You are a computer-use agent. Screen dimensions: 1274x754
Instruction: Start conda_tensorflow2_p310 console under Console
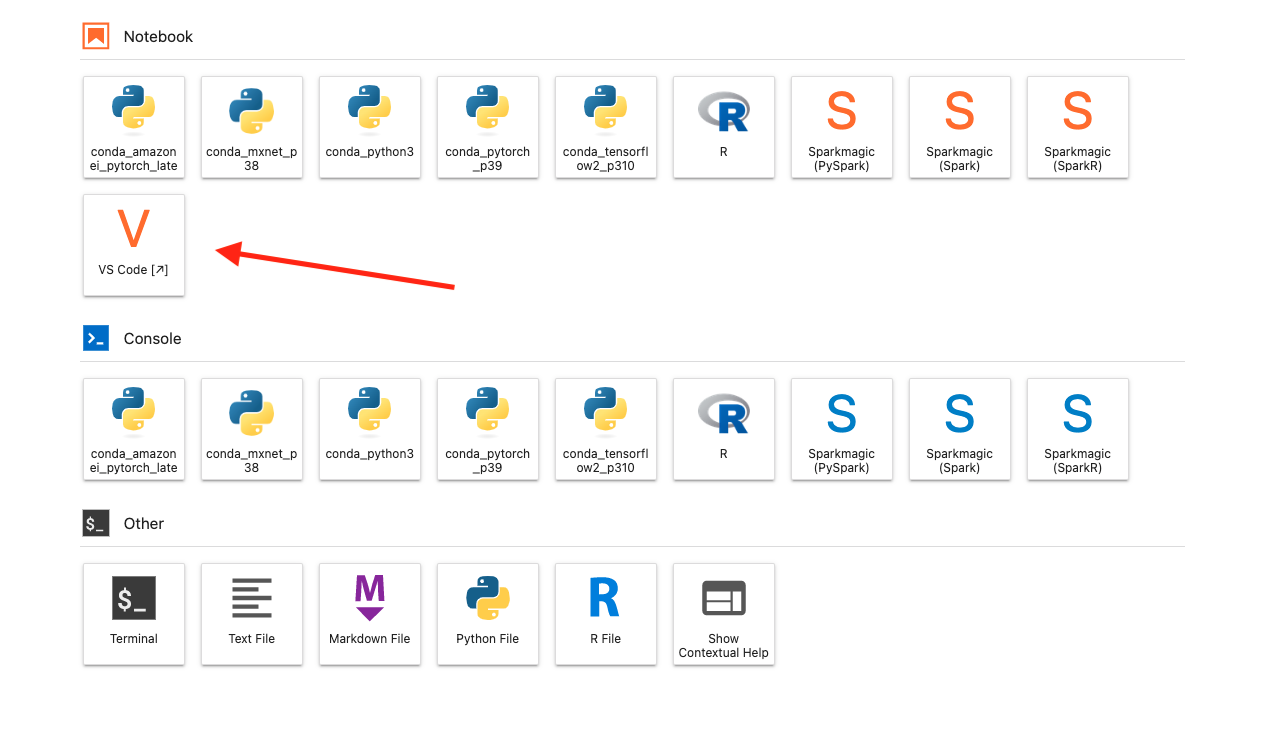pos(606,429)
